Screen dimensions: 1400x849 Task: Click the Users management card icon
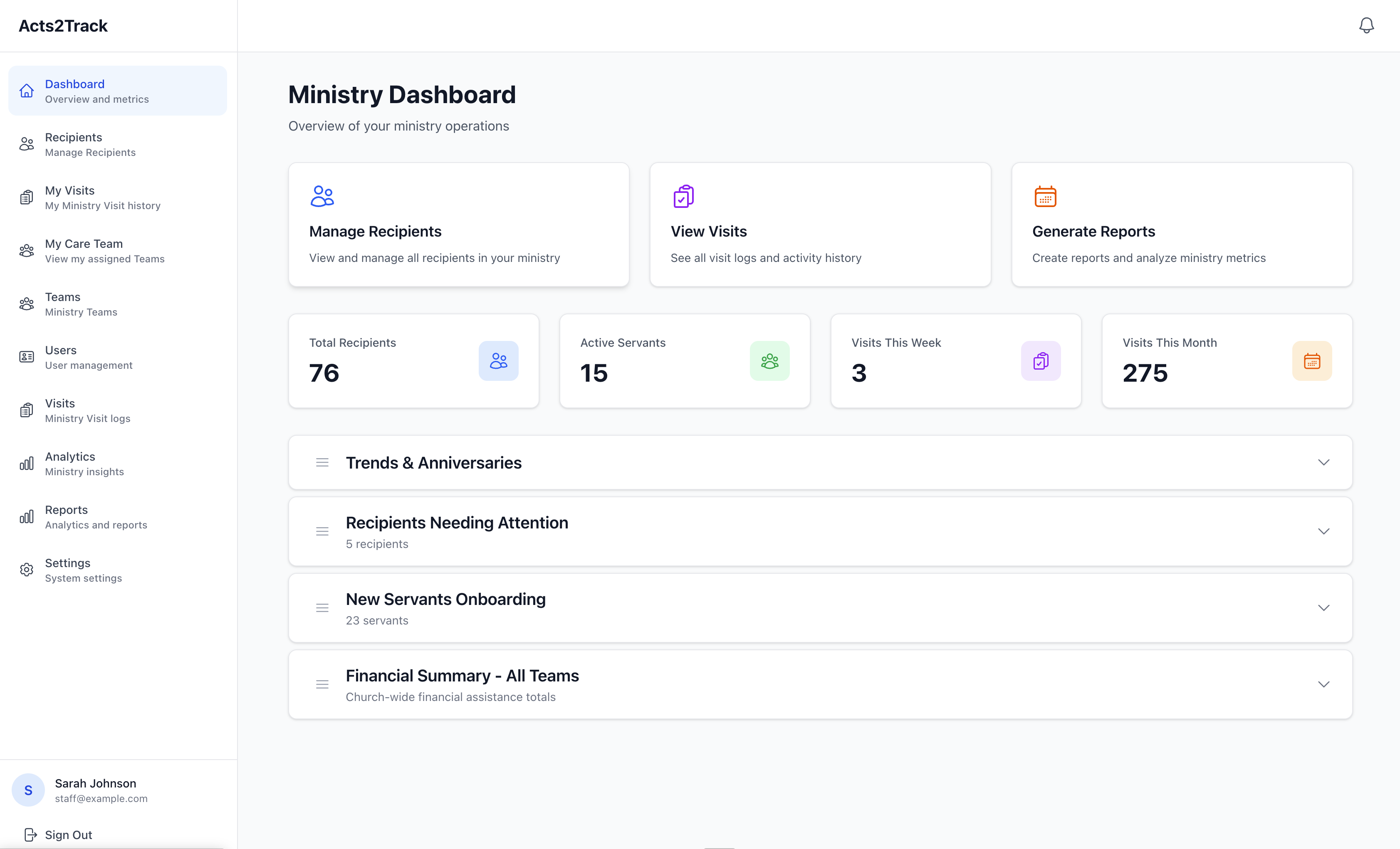coord(27,357)
